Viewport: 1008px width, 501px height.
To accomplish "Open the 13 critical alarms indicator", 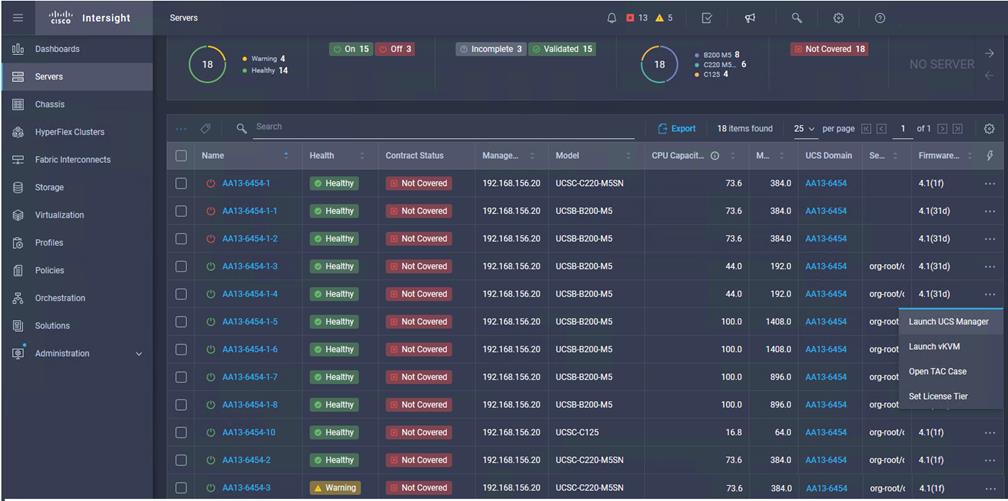I will point(637,18).
